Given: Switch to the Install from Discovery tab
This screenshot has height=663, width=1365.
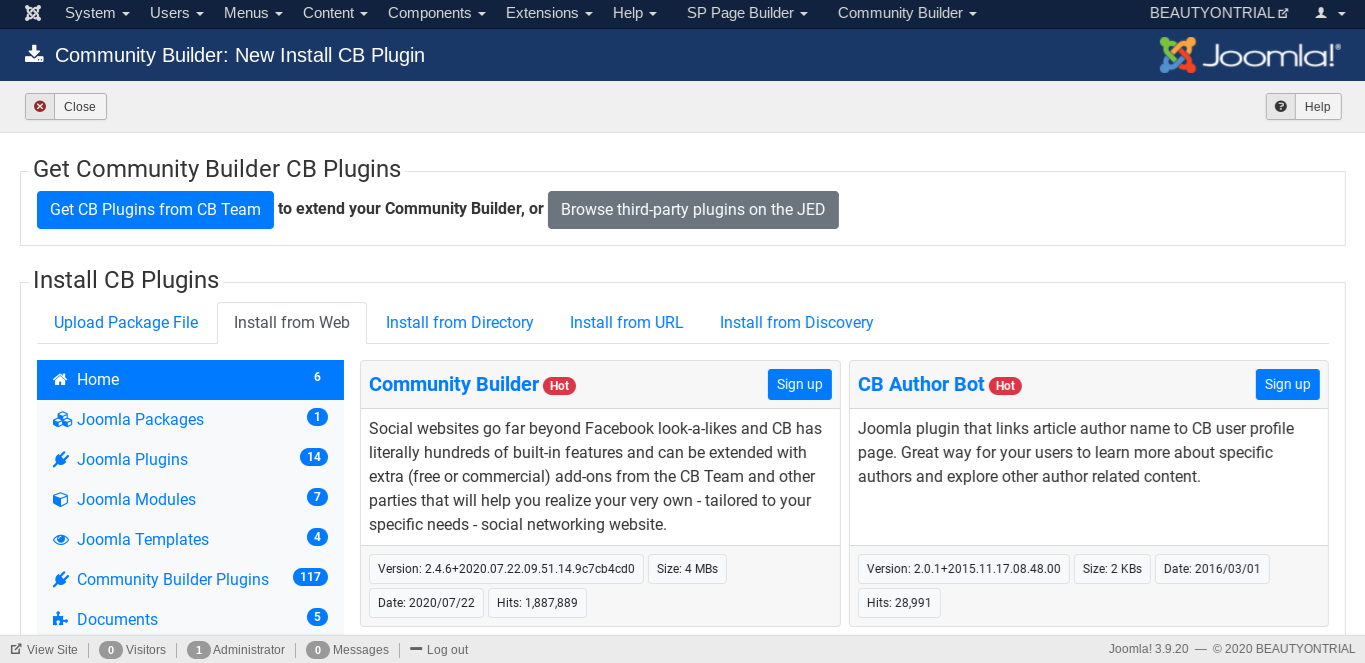Looking at the screenshot, I should click(797, 322).
